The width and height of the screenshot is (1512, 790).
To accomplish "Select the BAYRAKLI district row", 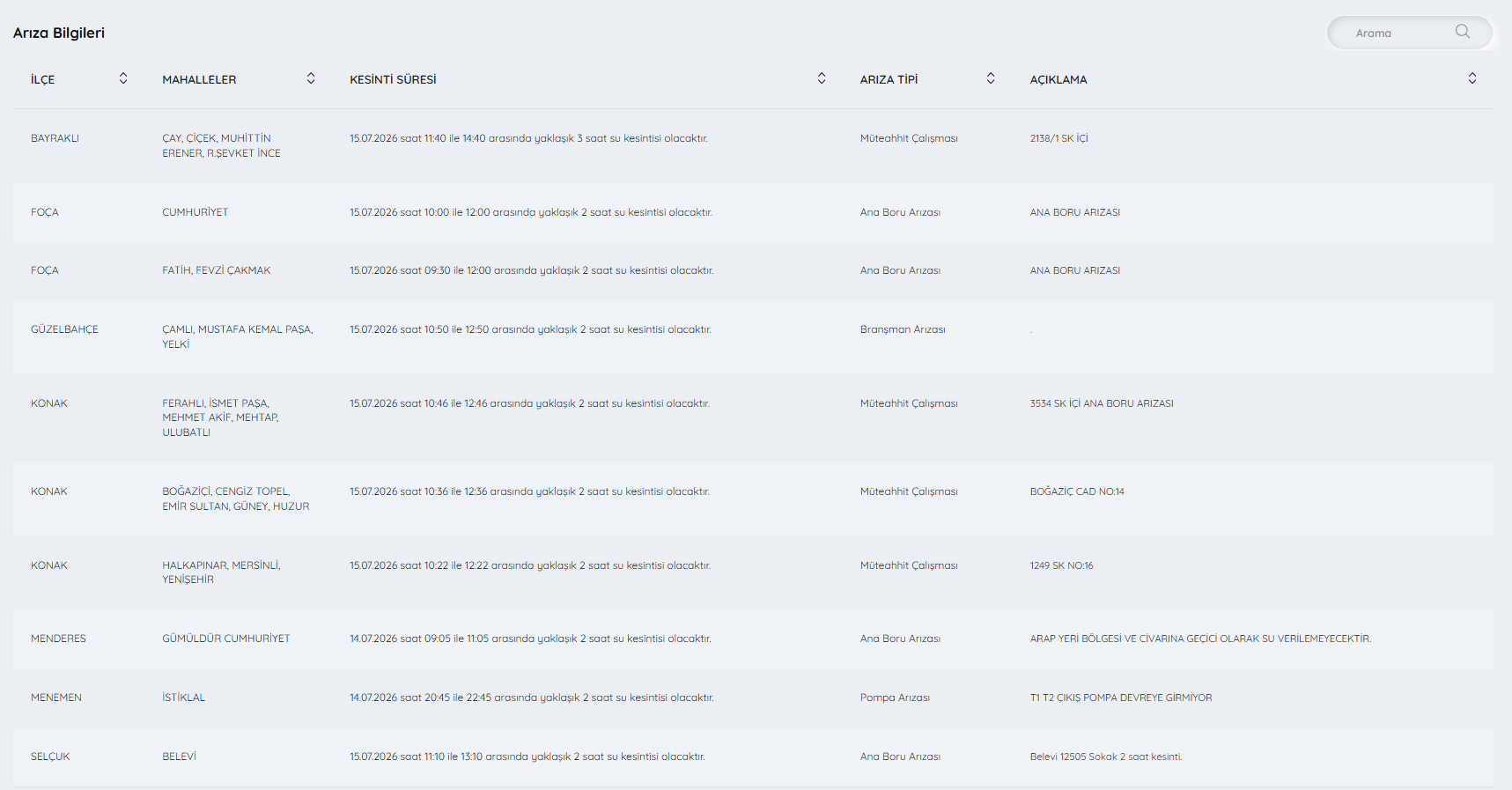I will pyautogui.click(x=753, y=146).
